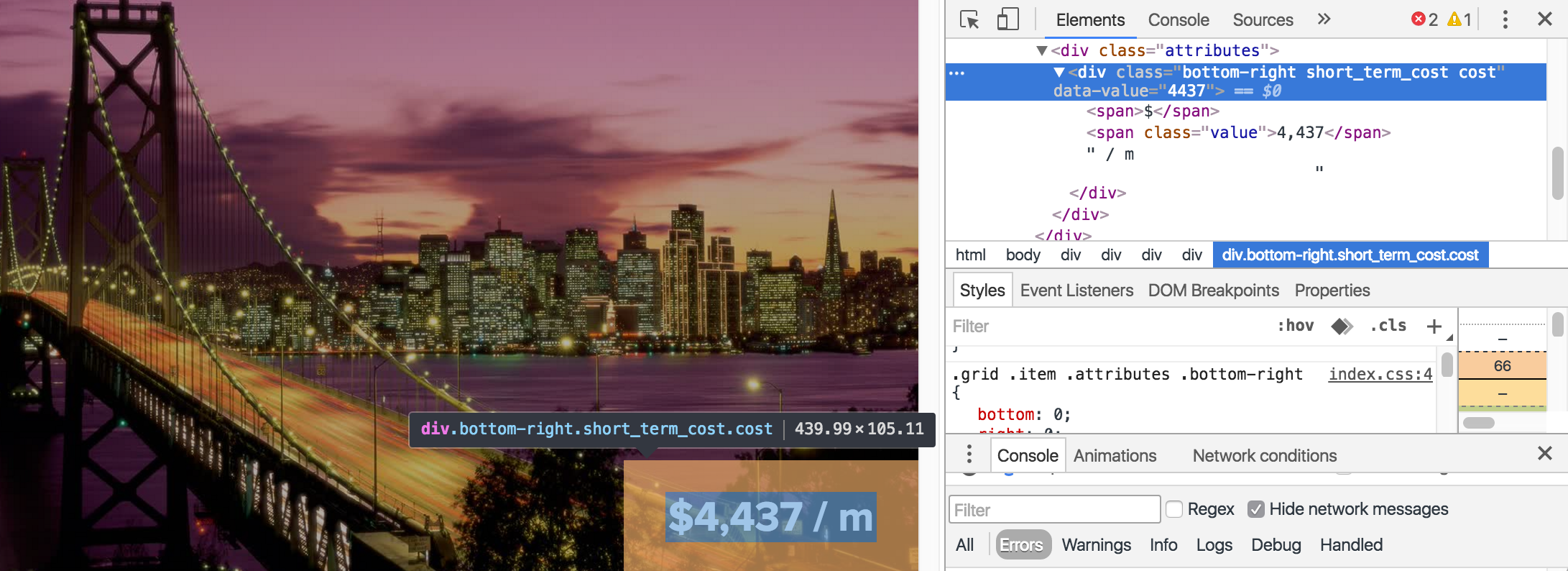Enable the Regex checkbox
This screenshot has height=571, width=1568.
pyautogui.click(x=1174, y=509)
